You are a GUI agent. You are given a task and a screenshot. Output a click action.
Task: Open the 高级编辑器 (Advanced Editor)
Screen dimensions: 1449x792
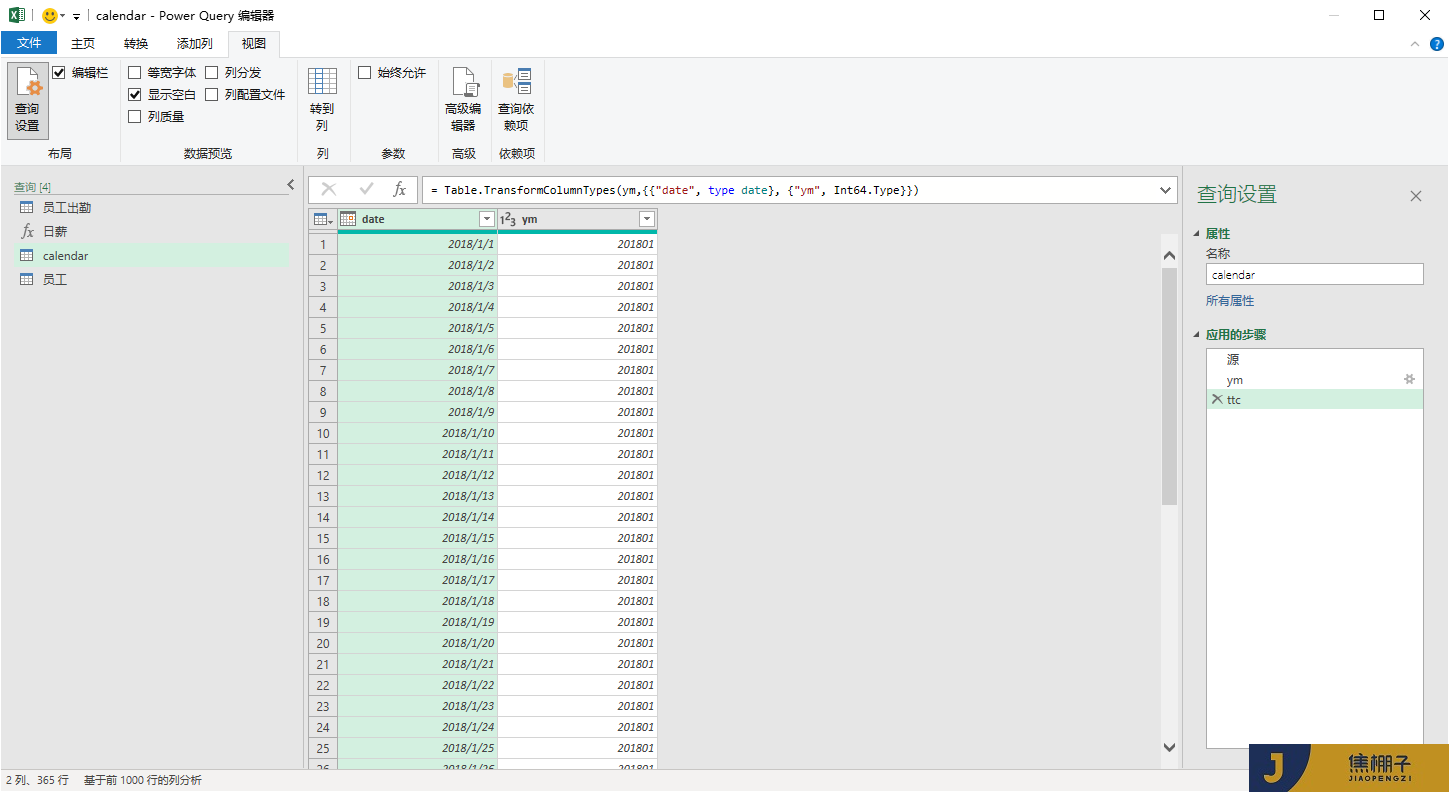(463, 100)
